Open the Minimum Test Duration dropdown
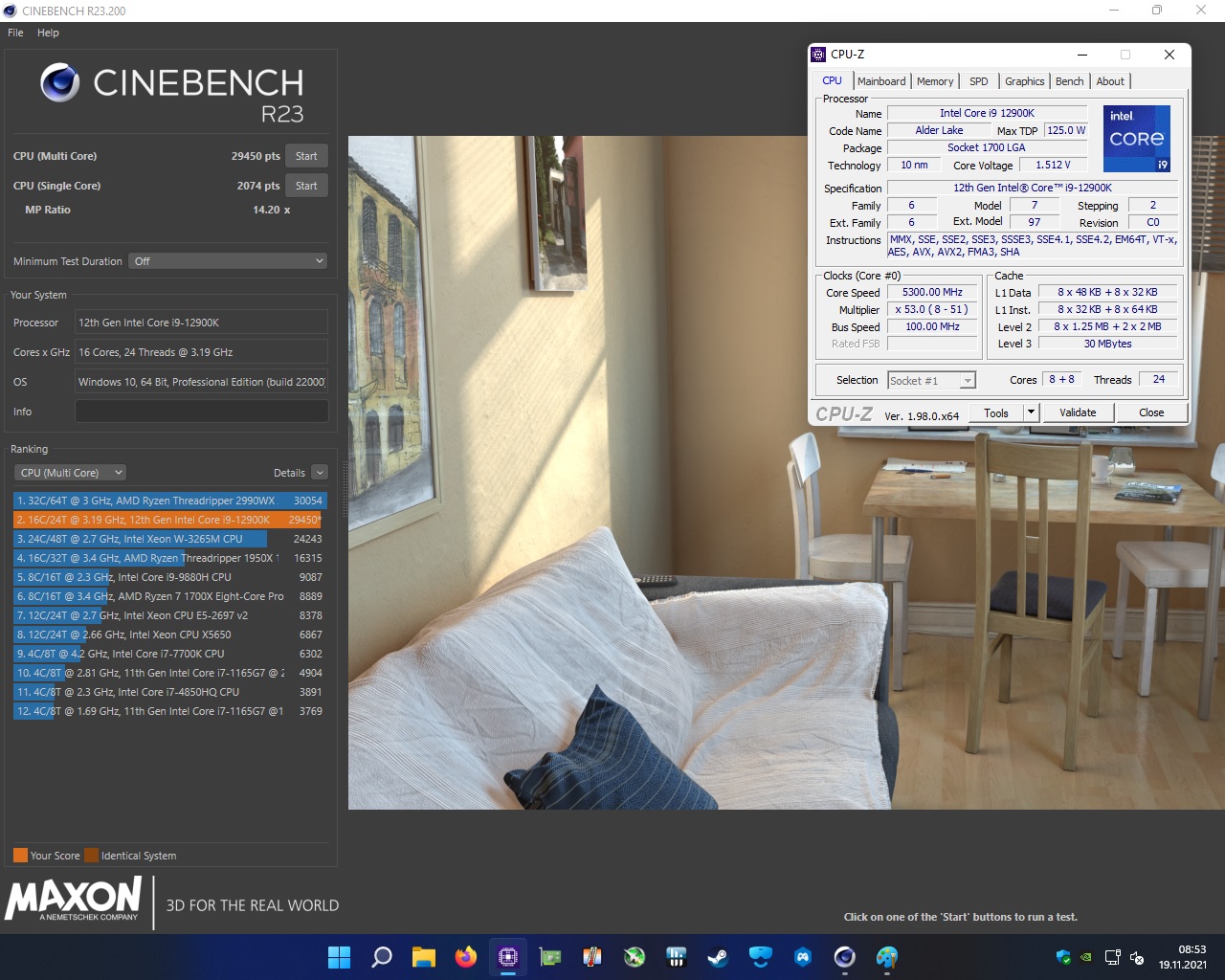The image size is (1225, 980). point(229,261)
